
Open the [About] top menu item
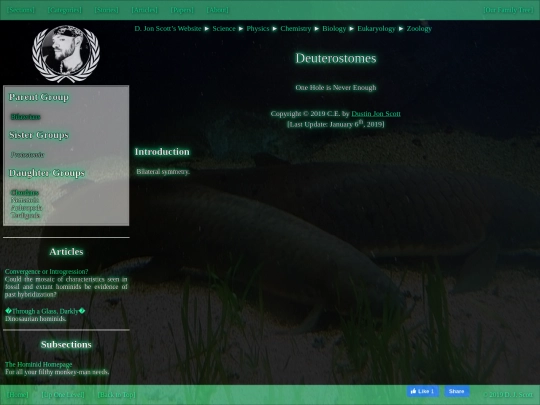(218, 10)
